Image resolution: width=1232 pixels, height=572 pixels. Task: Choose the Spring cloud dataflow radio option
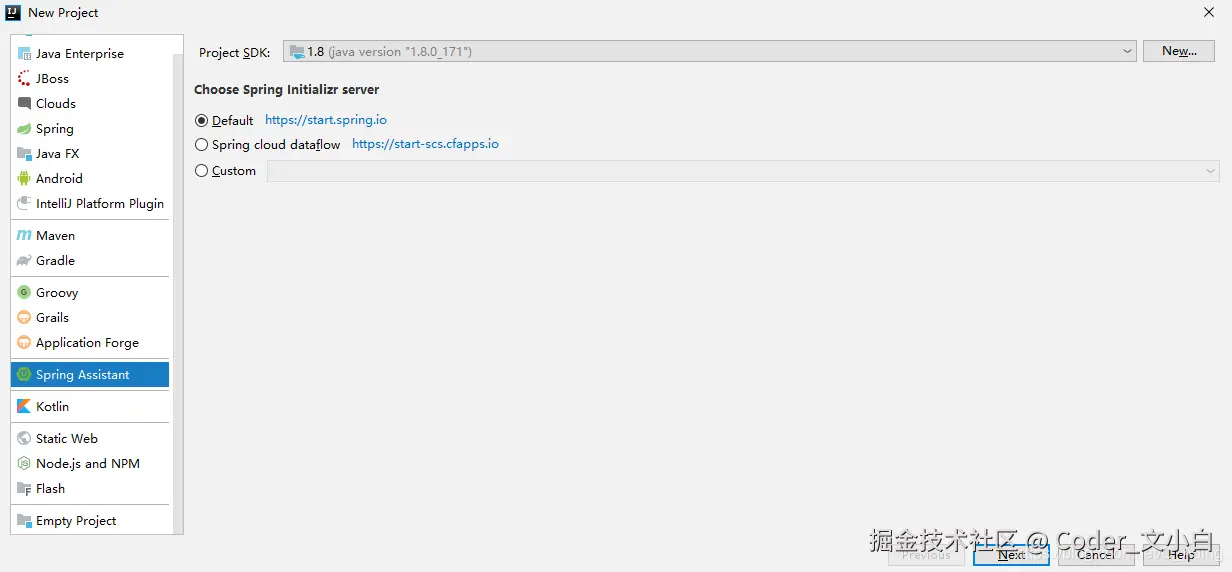click(202, 145)
